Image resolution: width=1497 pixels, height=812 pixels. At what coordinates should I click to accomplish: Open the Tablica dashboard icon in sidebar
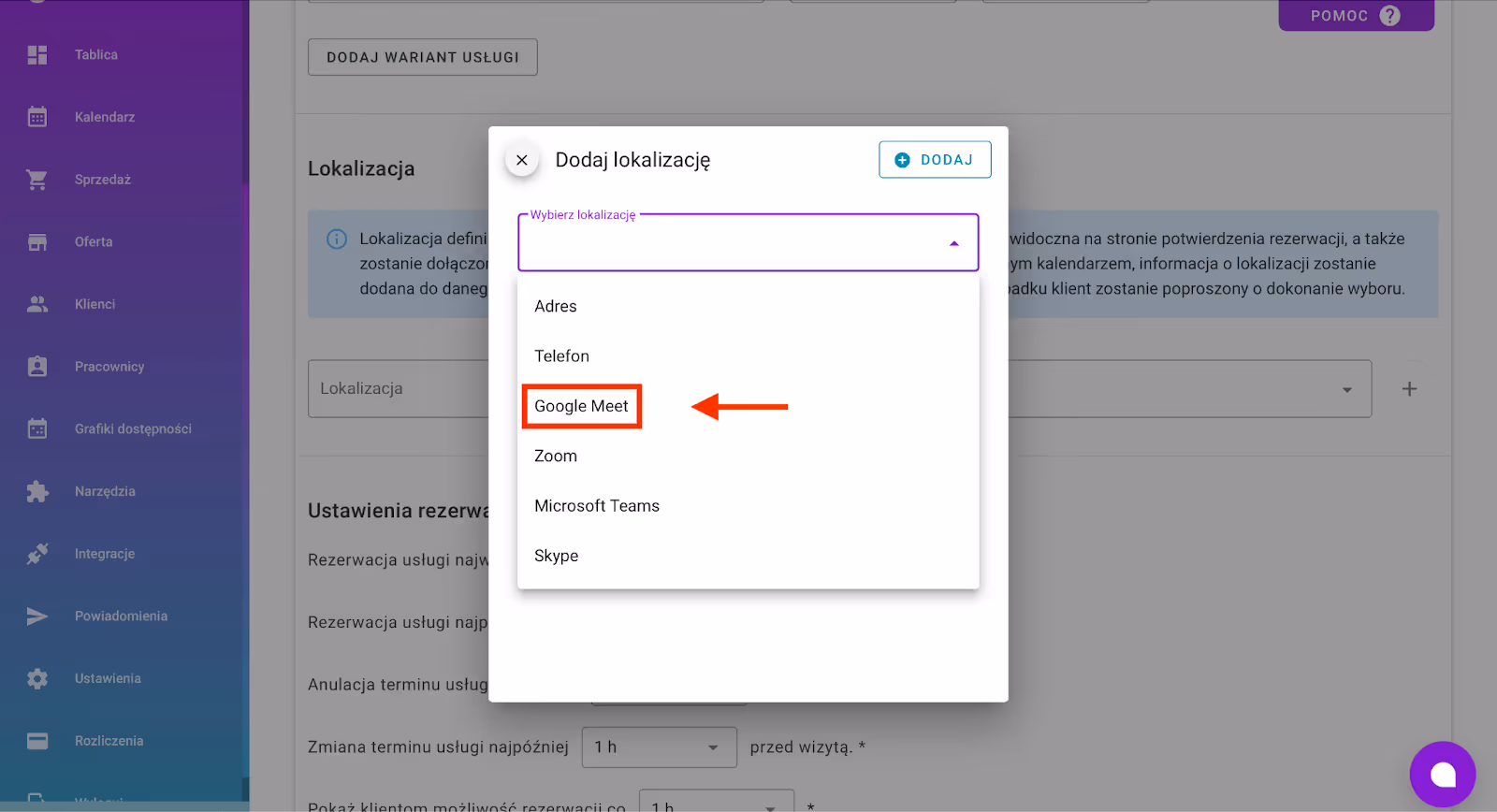pos(37,55)
